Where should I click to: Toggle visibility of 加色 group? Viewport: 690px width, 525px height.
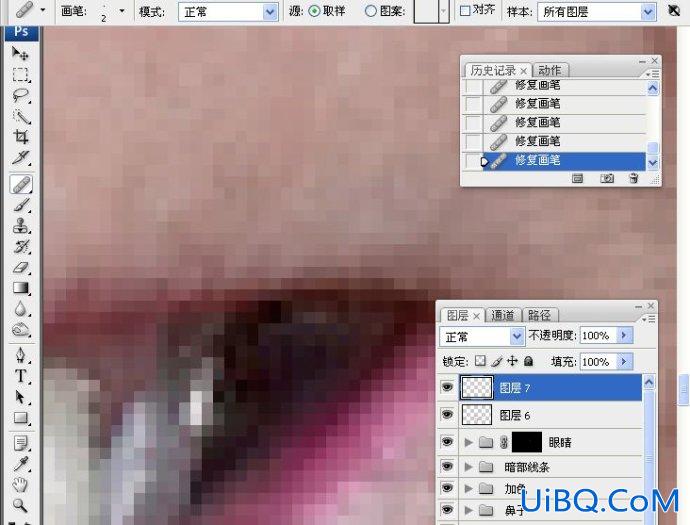click(x=448, y=488)
